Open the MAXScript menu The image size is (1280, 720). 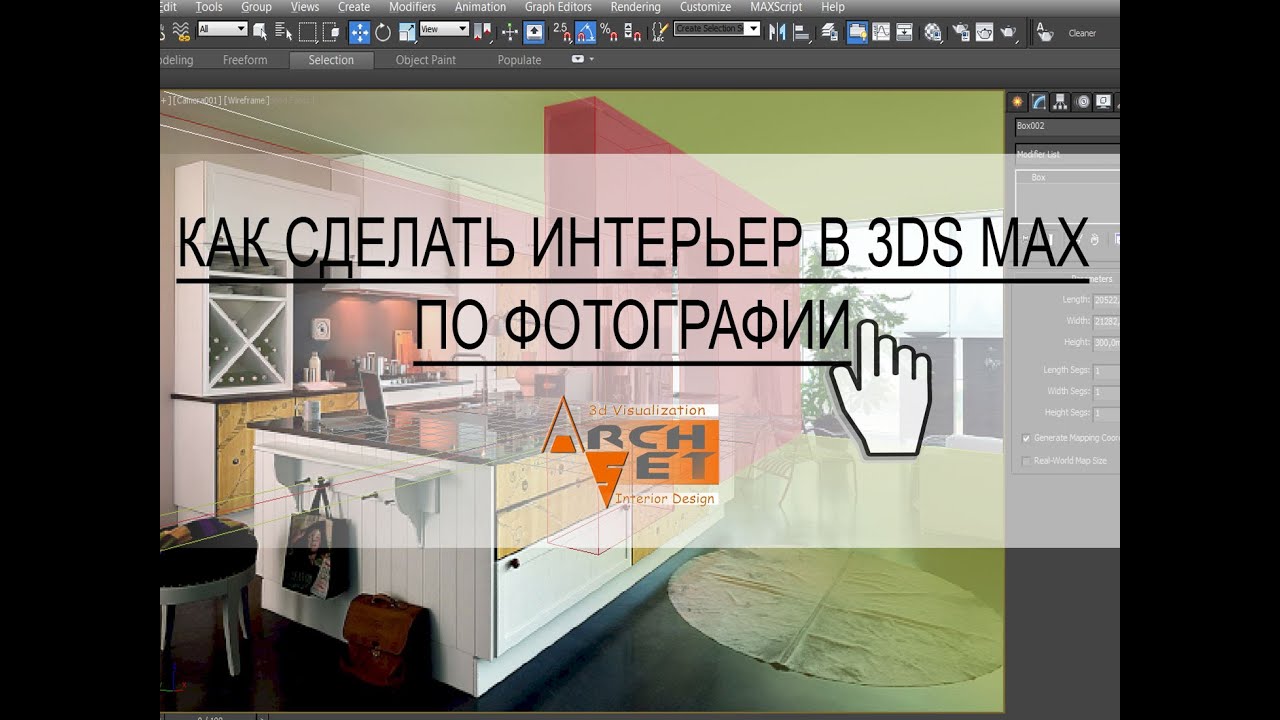(x=776, y=7)
